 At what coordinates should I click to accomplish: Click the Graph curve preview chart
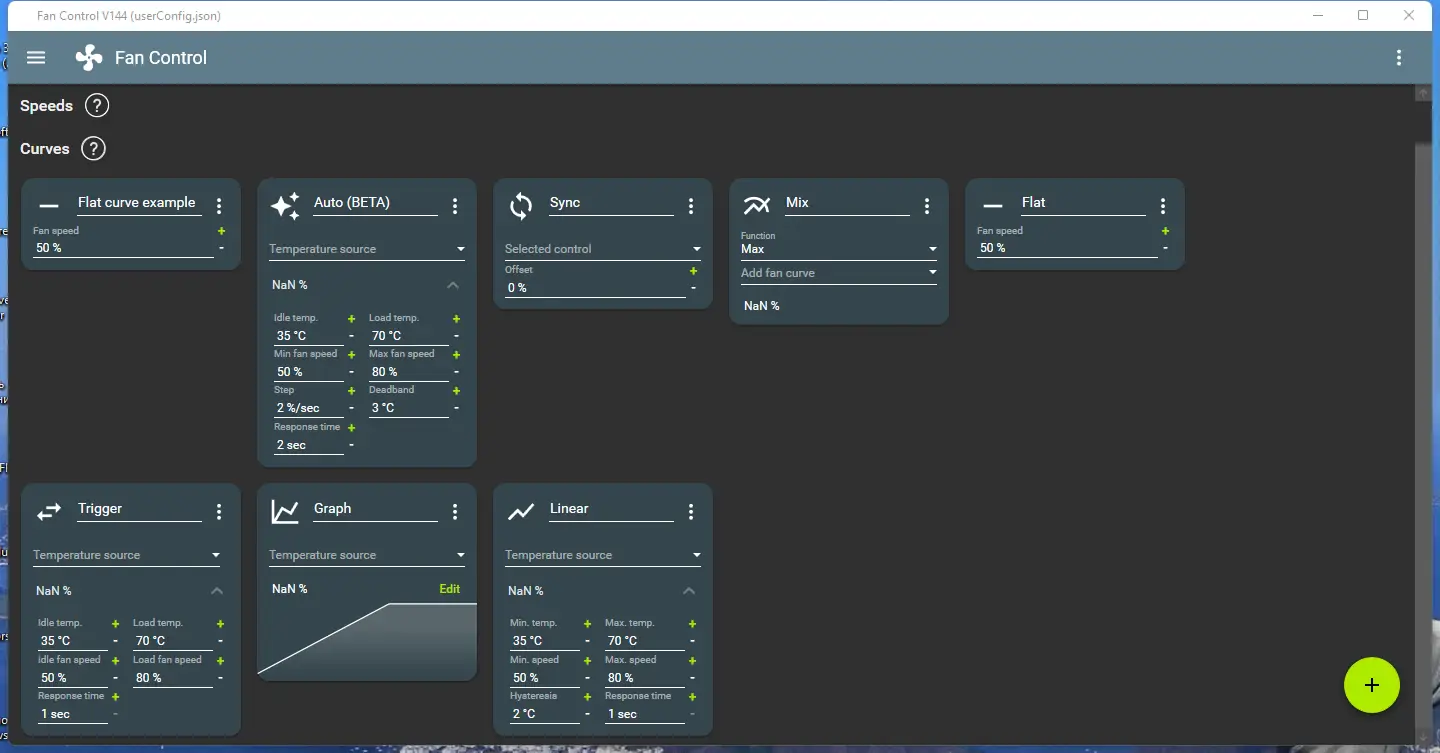click(x=367, y=640)
